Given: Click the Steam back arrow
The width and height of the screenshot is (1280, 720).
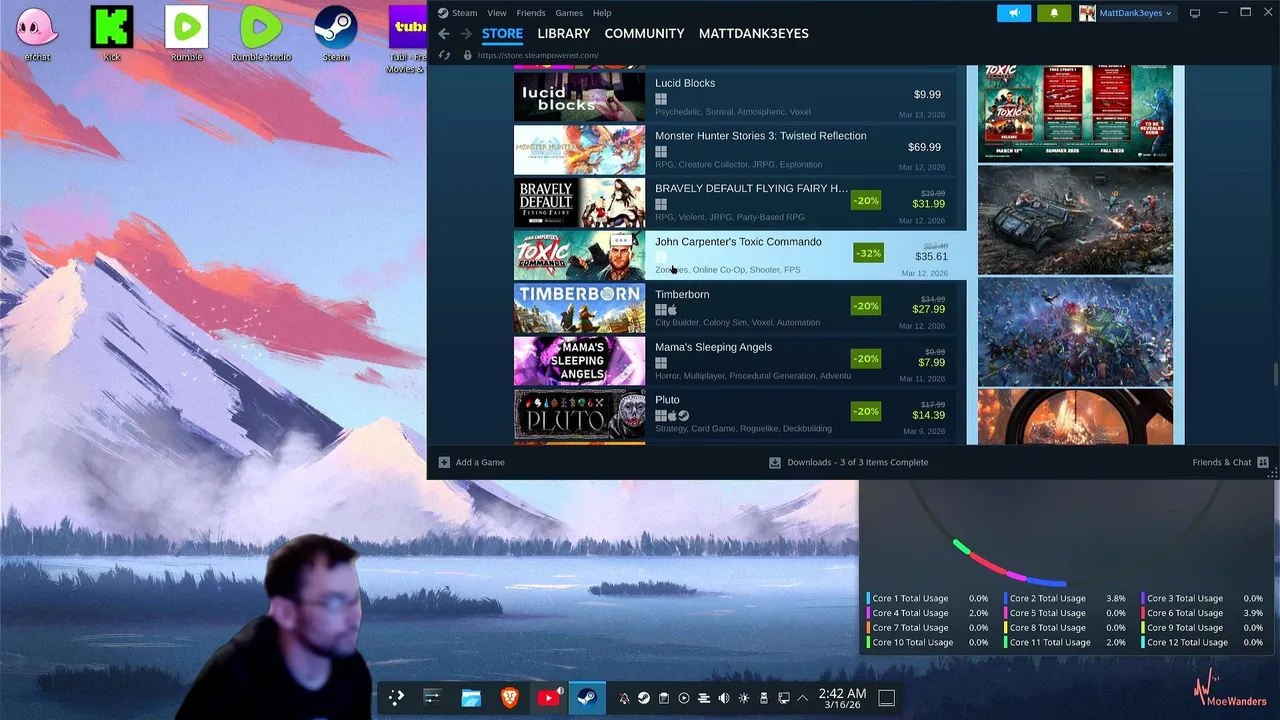Looking at the screenshot, I should pyautogui.click(x=444, y=34).
